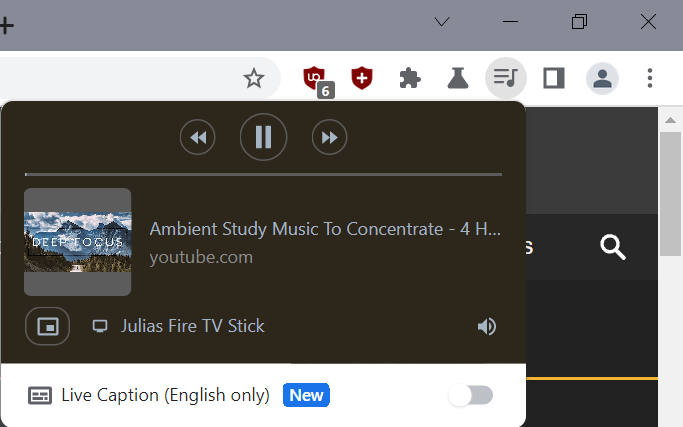683x427 pixels.
Task: Enable the Live Caption switch
Action: click(470, 395)
